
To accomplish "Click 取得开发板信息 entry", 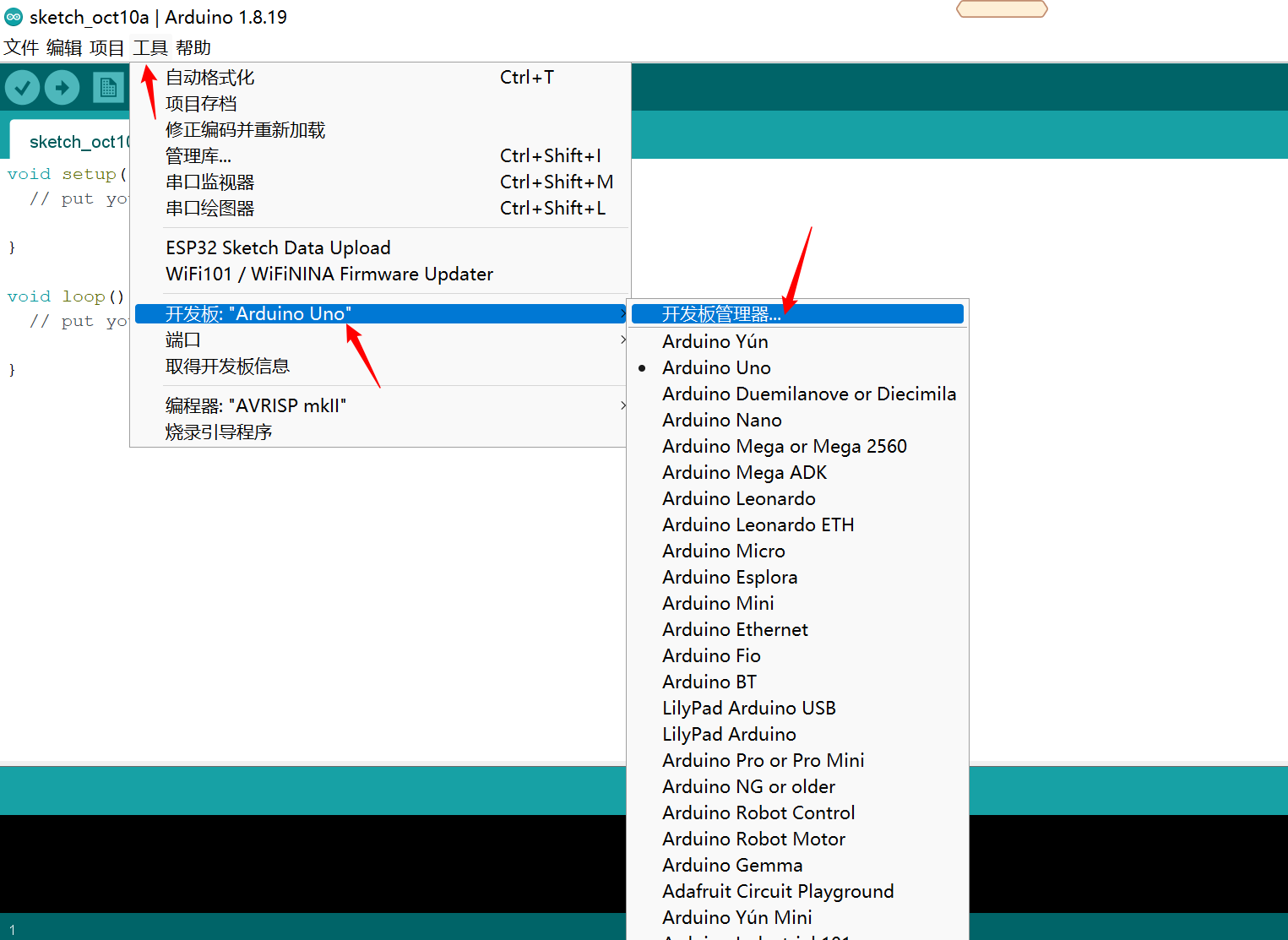I will tap(380, 366).
